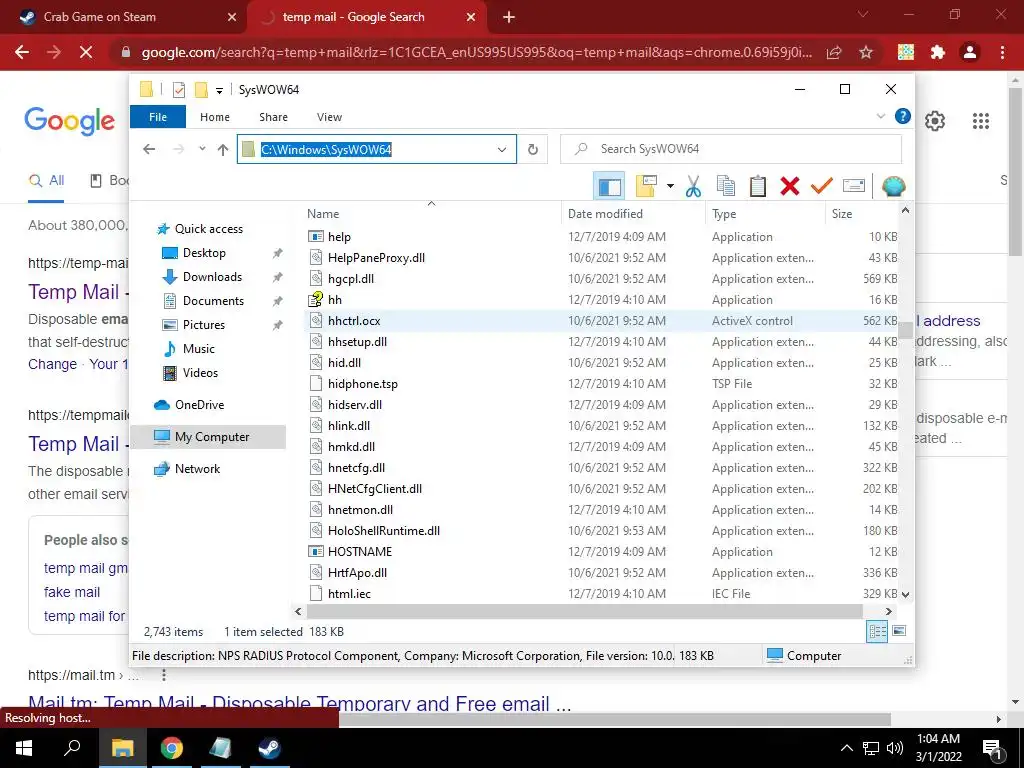Select OneDrive in navigation pane
The image size is (1024, 768).
(x=199, y=405)
